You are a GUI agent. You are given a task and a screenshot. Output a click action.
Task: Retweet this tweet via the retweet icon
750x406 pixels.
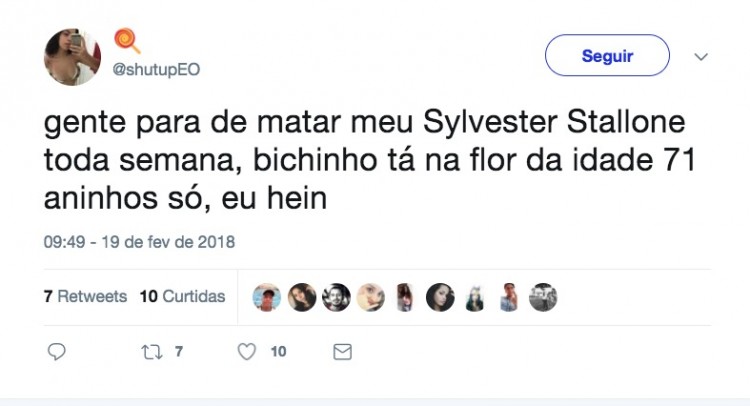(151, 352)
